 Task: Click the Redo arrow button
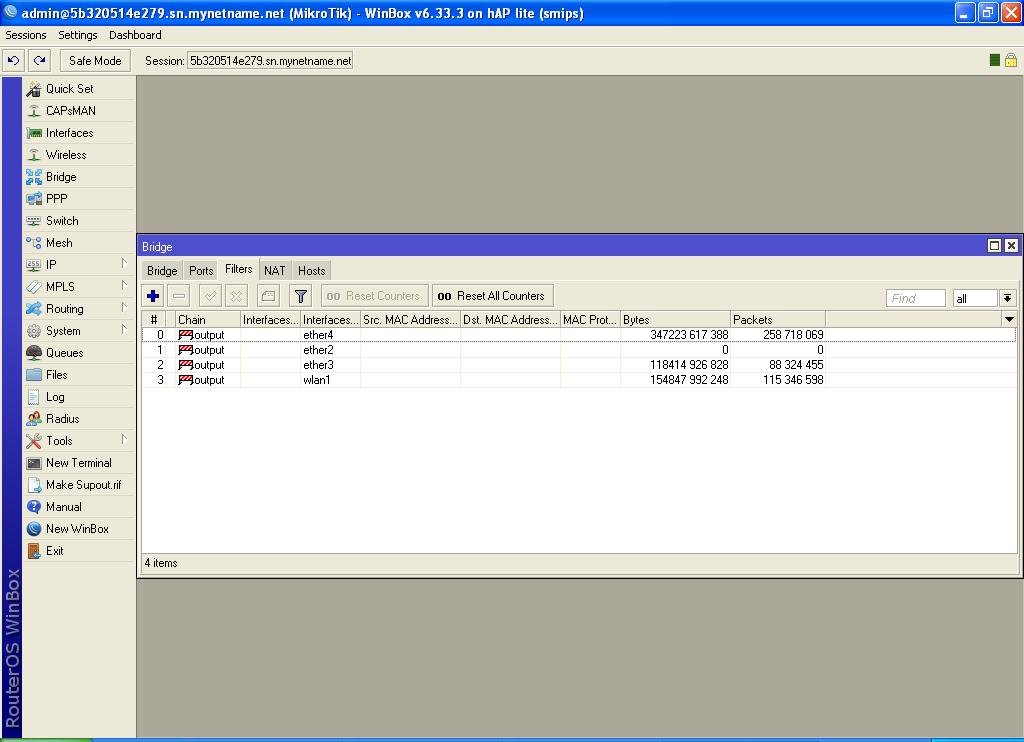click(x=40, y=61)
